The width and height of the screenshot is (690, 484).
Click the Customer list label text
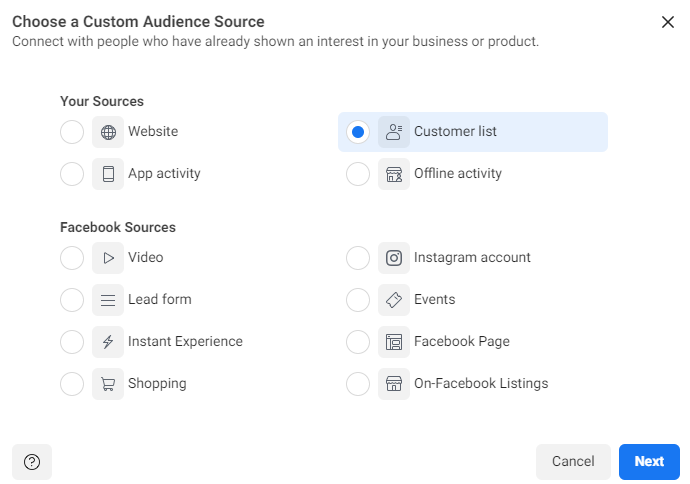455,131
